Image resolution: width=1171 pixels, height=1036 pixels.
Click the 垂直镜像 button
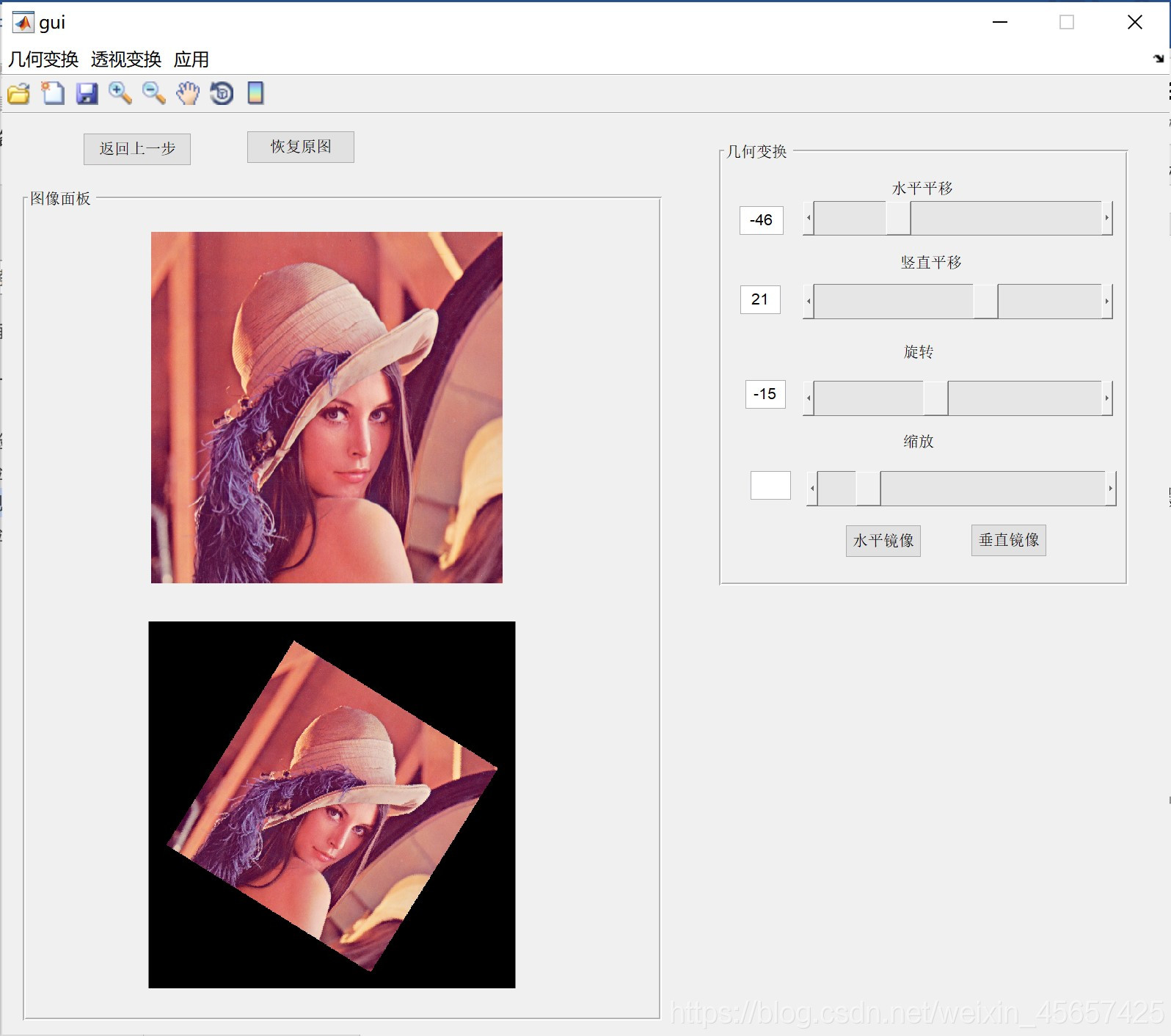pos(1009,540)
